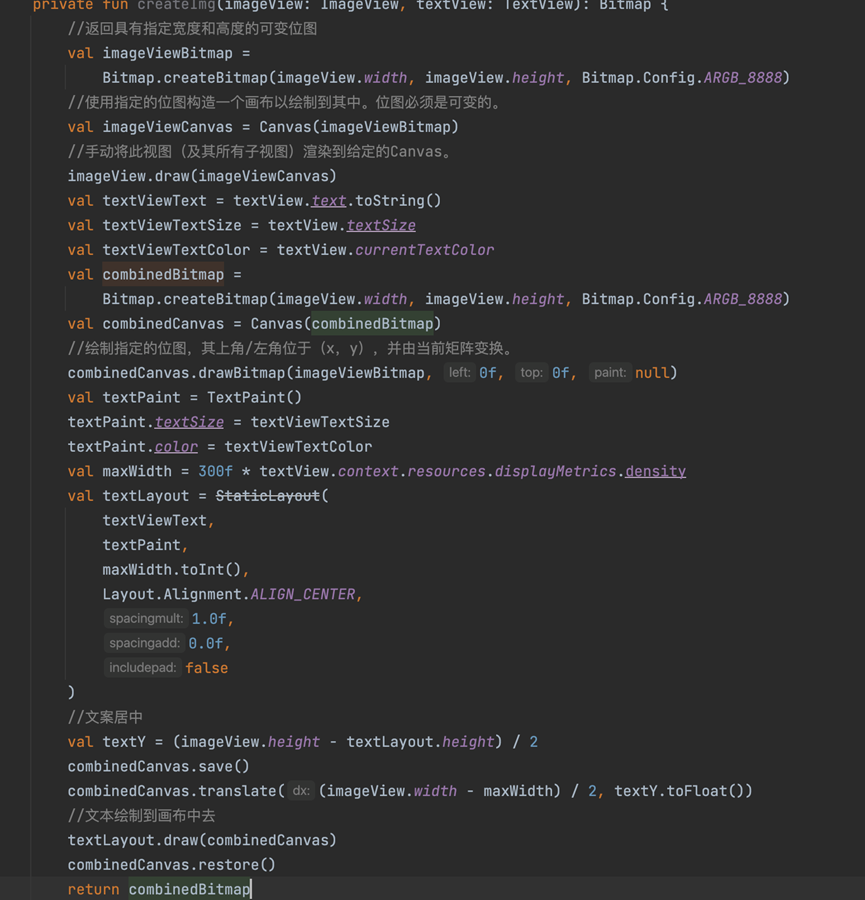Image resolution: width=865 pixels, height=900 pixels.
Task: Click the comment starting with '//手动将此视图'
Action: [261, 152]
